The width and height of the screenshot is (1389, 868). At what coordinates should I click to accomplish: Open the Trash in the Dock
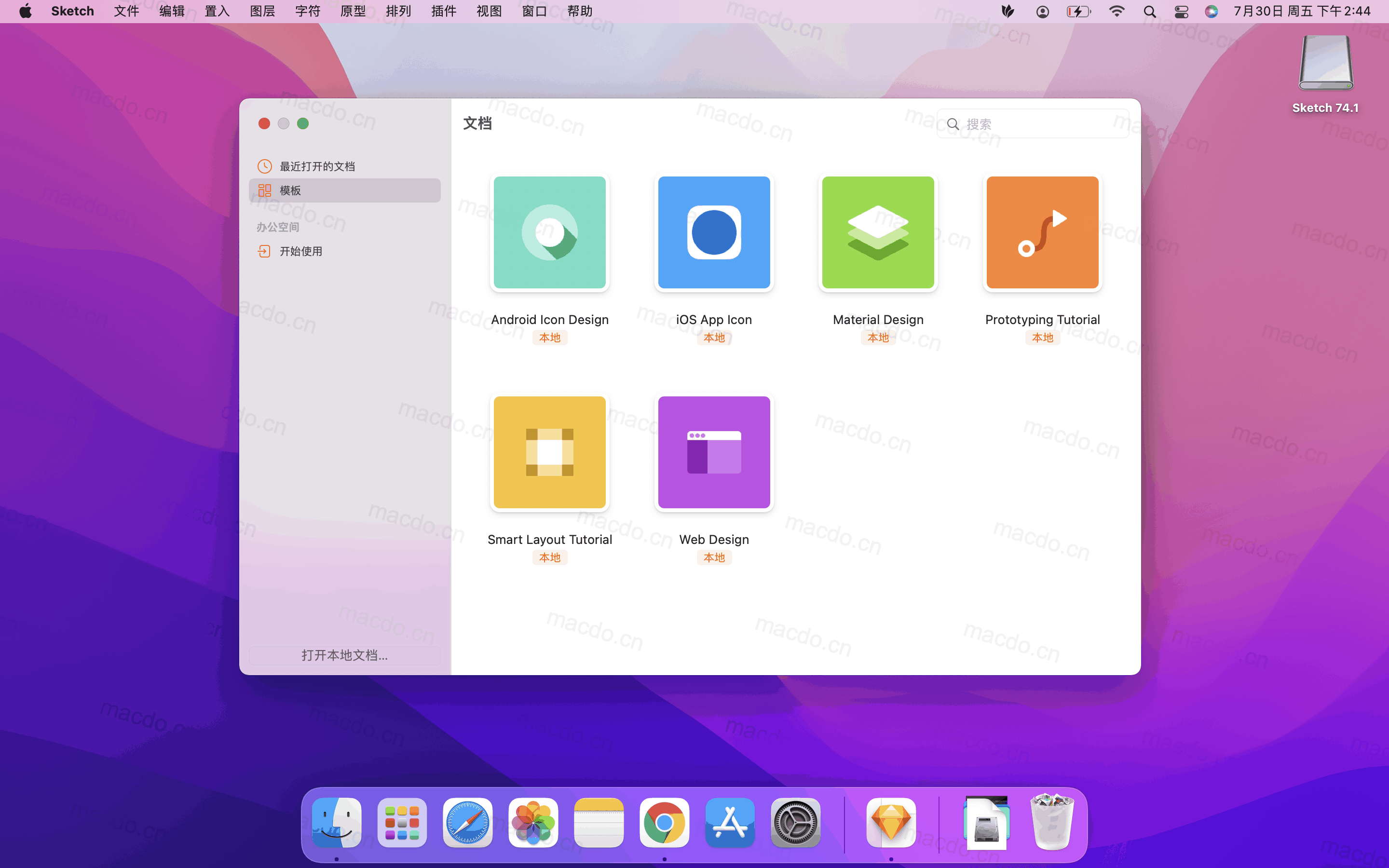1052,822
